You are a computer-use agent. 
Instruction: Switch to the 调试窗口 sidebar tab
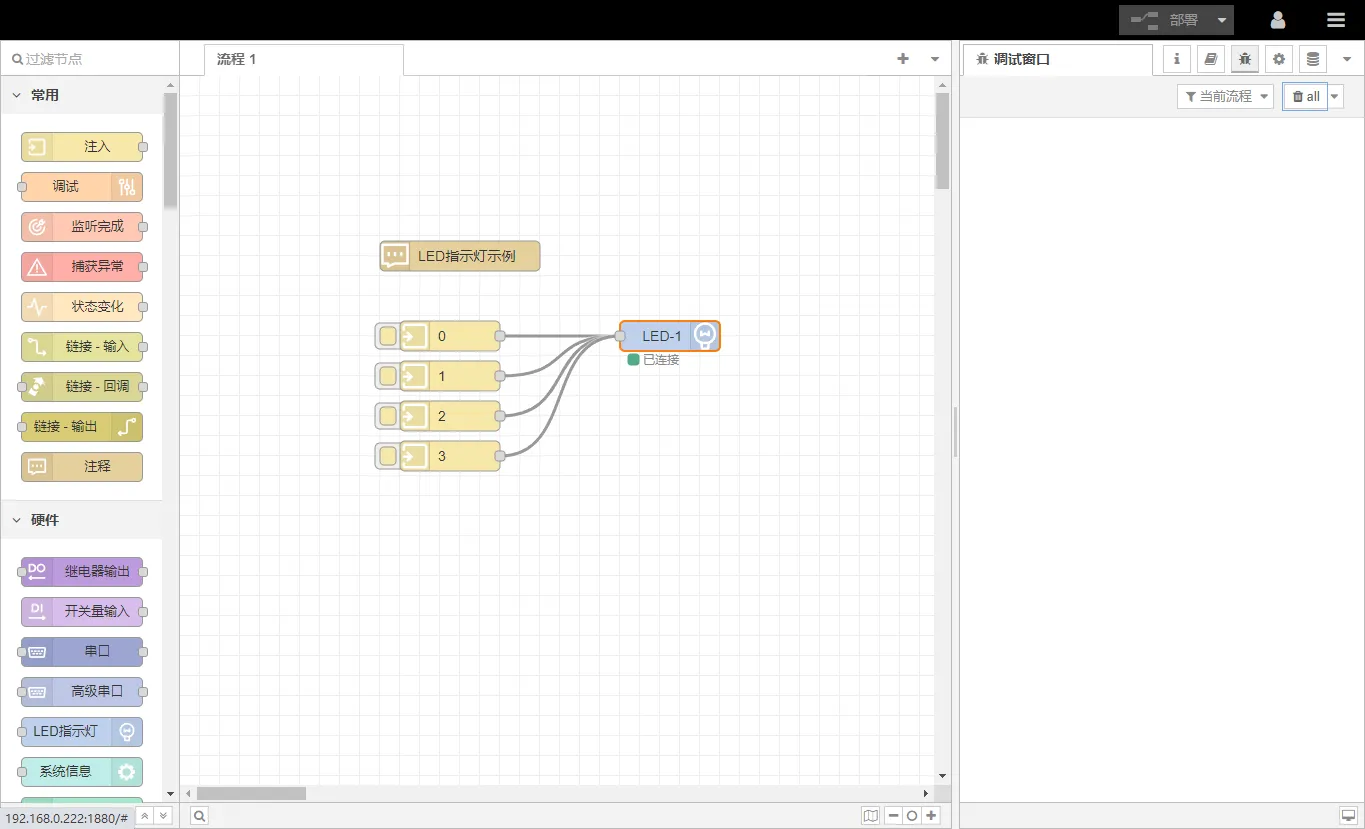point(1021,59)
